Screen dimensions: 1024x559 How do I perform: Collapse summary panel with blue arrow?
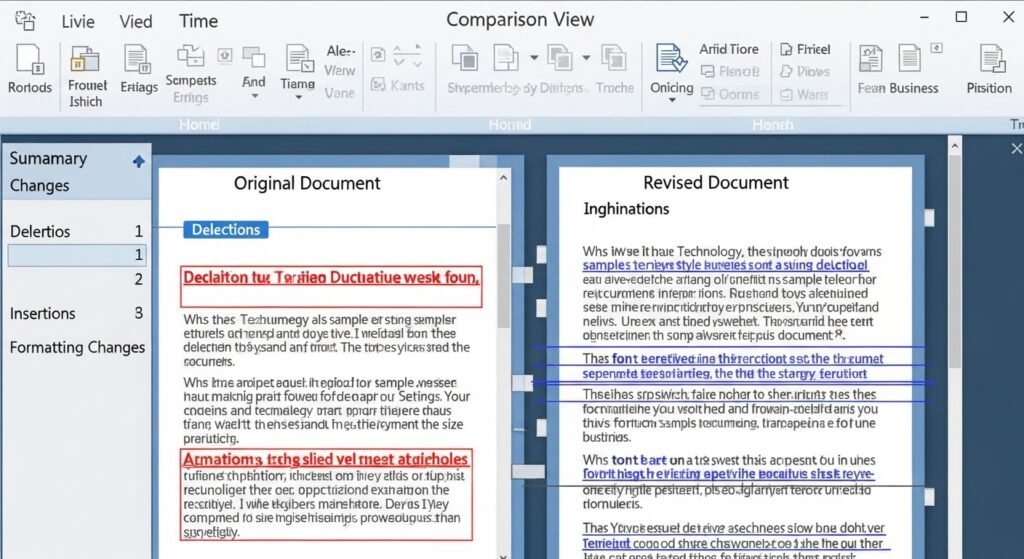(139, 162)
